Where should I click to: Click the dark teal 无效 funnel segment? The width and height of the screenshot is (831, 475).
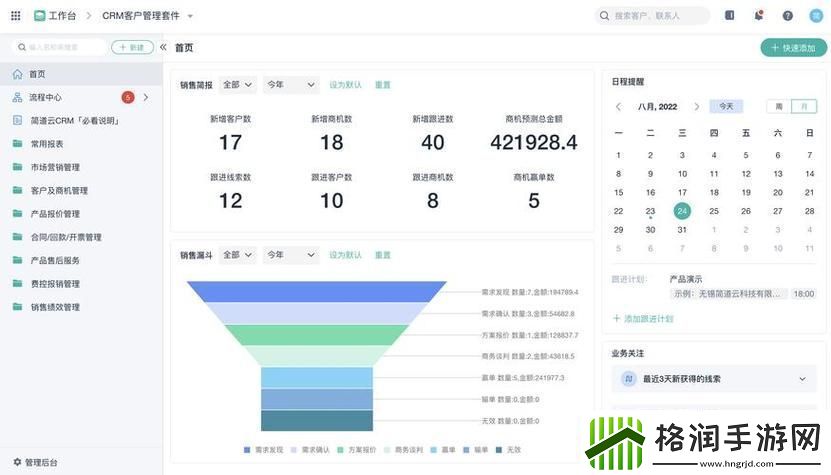click(x=317, y=420)
